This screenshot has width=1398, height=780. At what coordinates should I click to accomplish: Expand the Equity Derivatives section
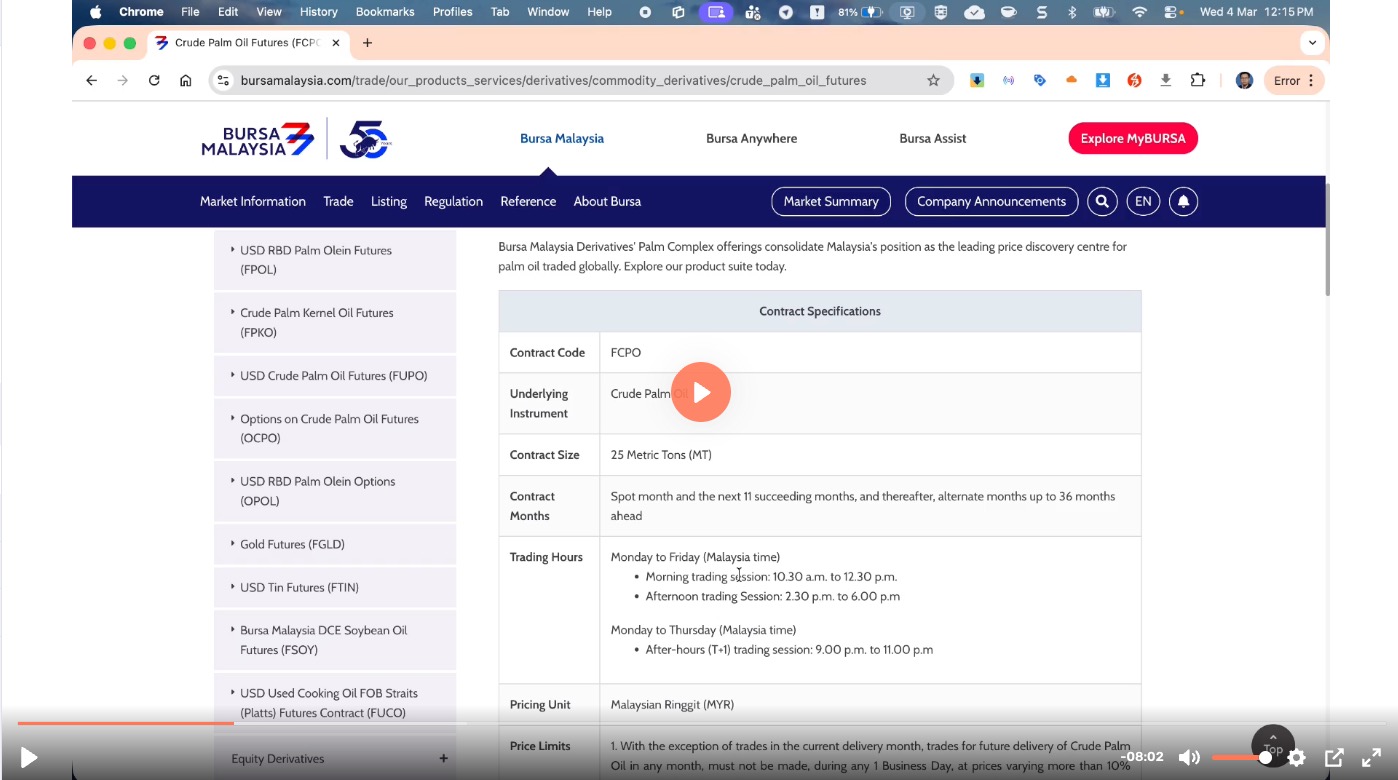point(443,759)
